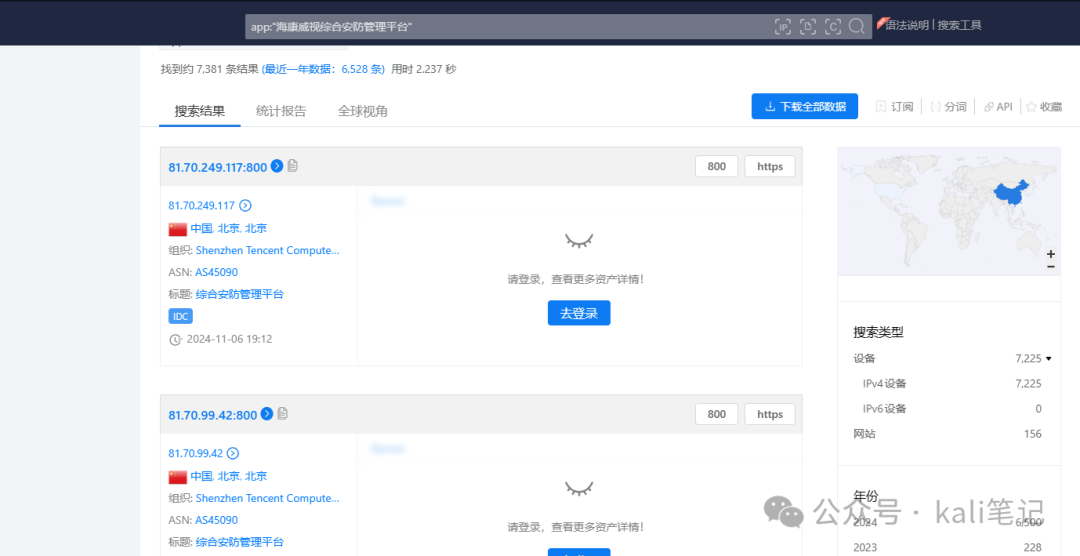Click the copy document icon beside 81.70.99.42:800
Viewport: 1080px width, 556px height.
(282, 414)
